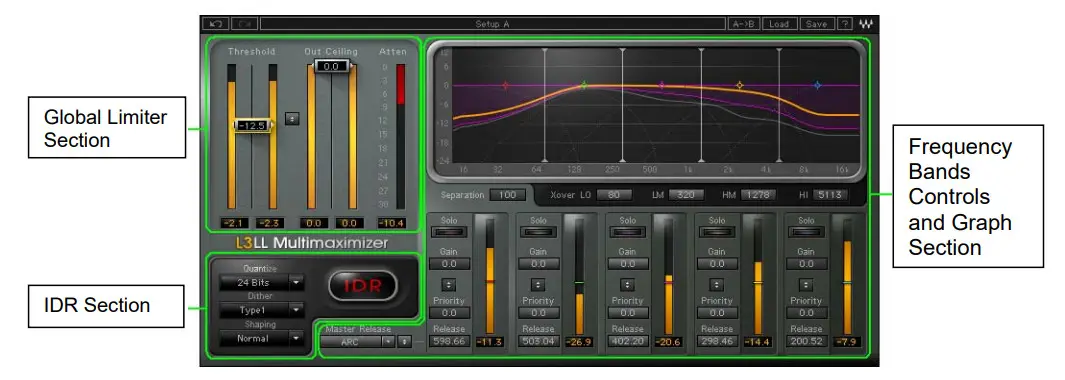Screen dimensions: 1065x380
Task: Click the Load button
Action: [779, 24]
